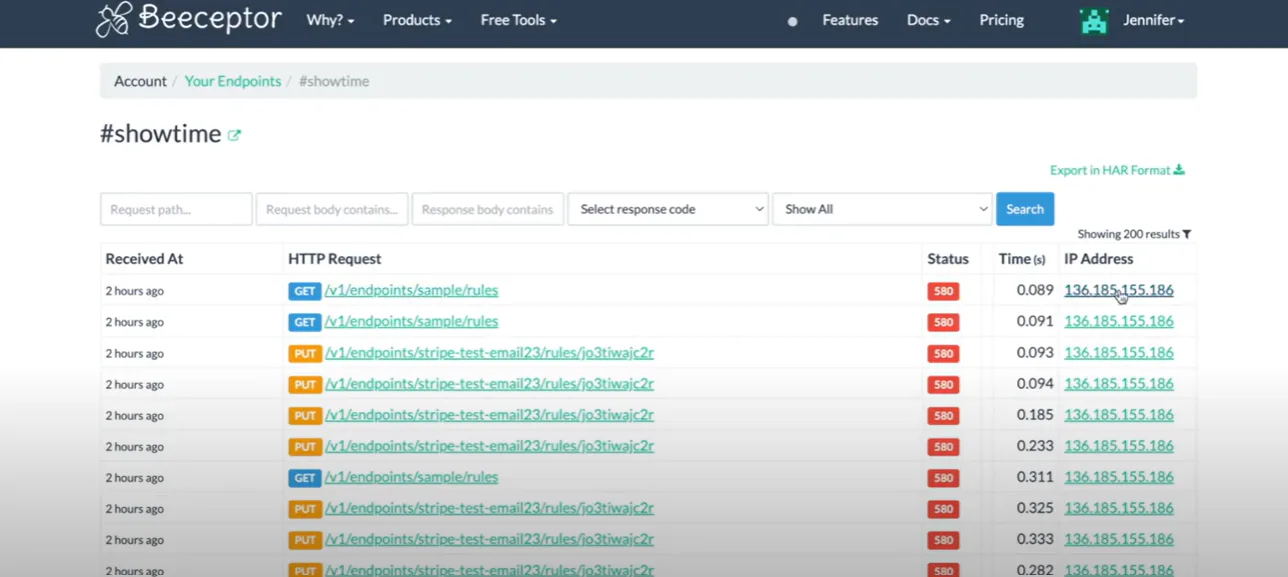Viewport: 1288px width, 577px height.
Task: Go to the Features page
Action: [x=850, y=20]
